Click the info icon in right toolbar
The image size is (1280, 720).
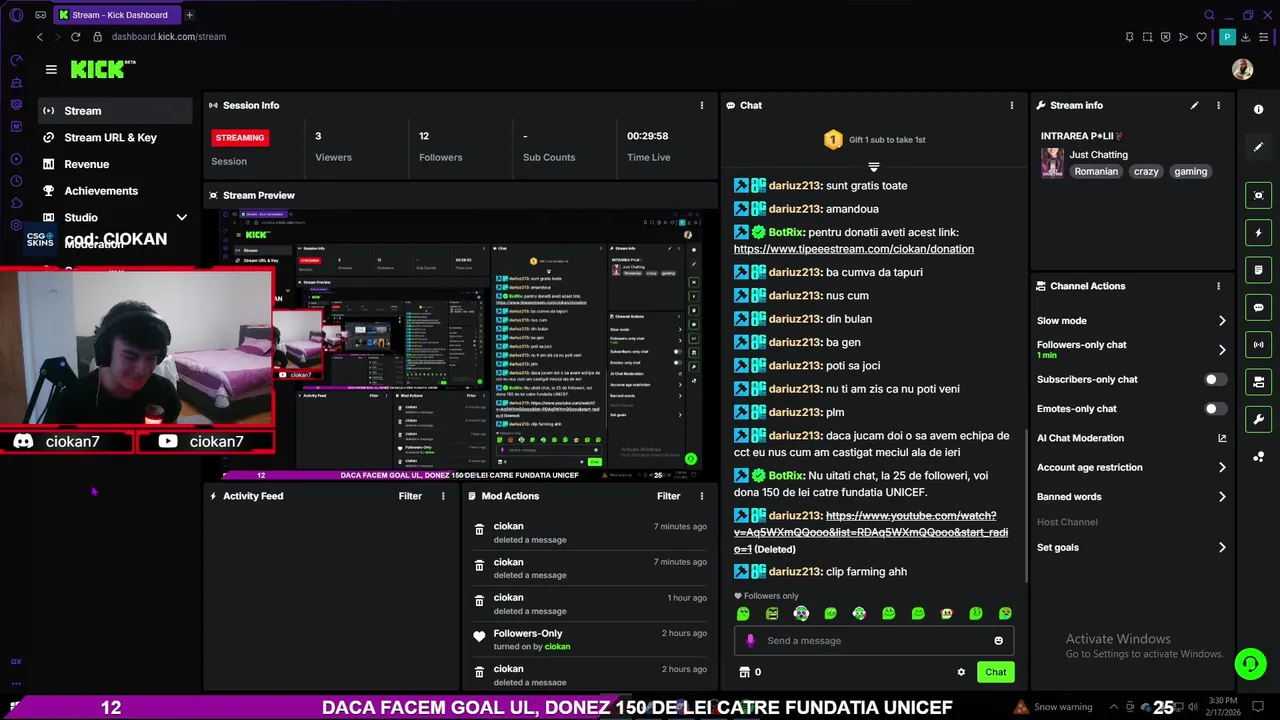tap(1258, 109)
